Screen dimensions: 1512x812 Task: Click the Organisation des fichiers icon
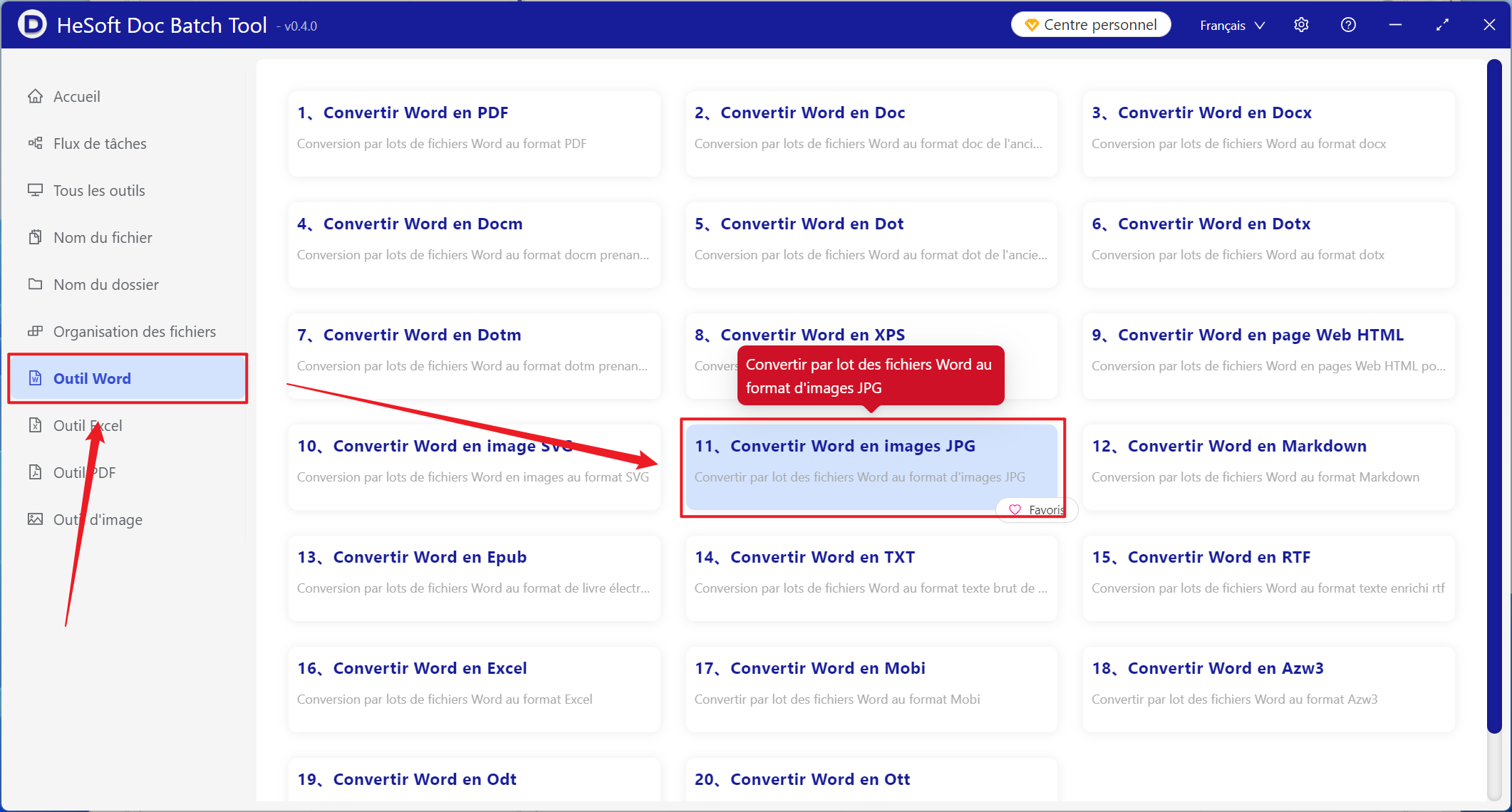click(35, 331)
